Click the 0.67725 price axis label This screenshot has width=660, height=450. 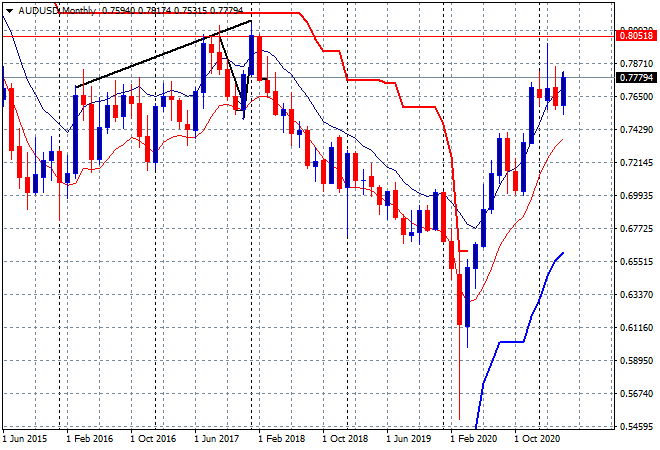636,229
